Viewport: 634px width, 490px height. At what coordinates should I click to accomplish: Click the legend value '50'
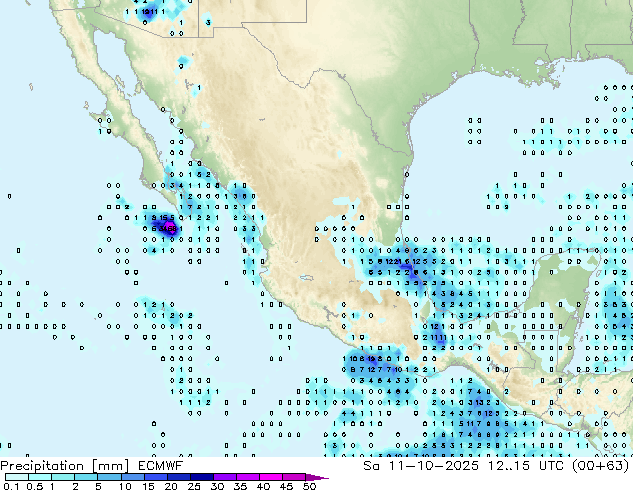pos(309,486)
